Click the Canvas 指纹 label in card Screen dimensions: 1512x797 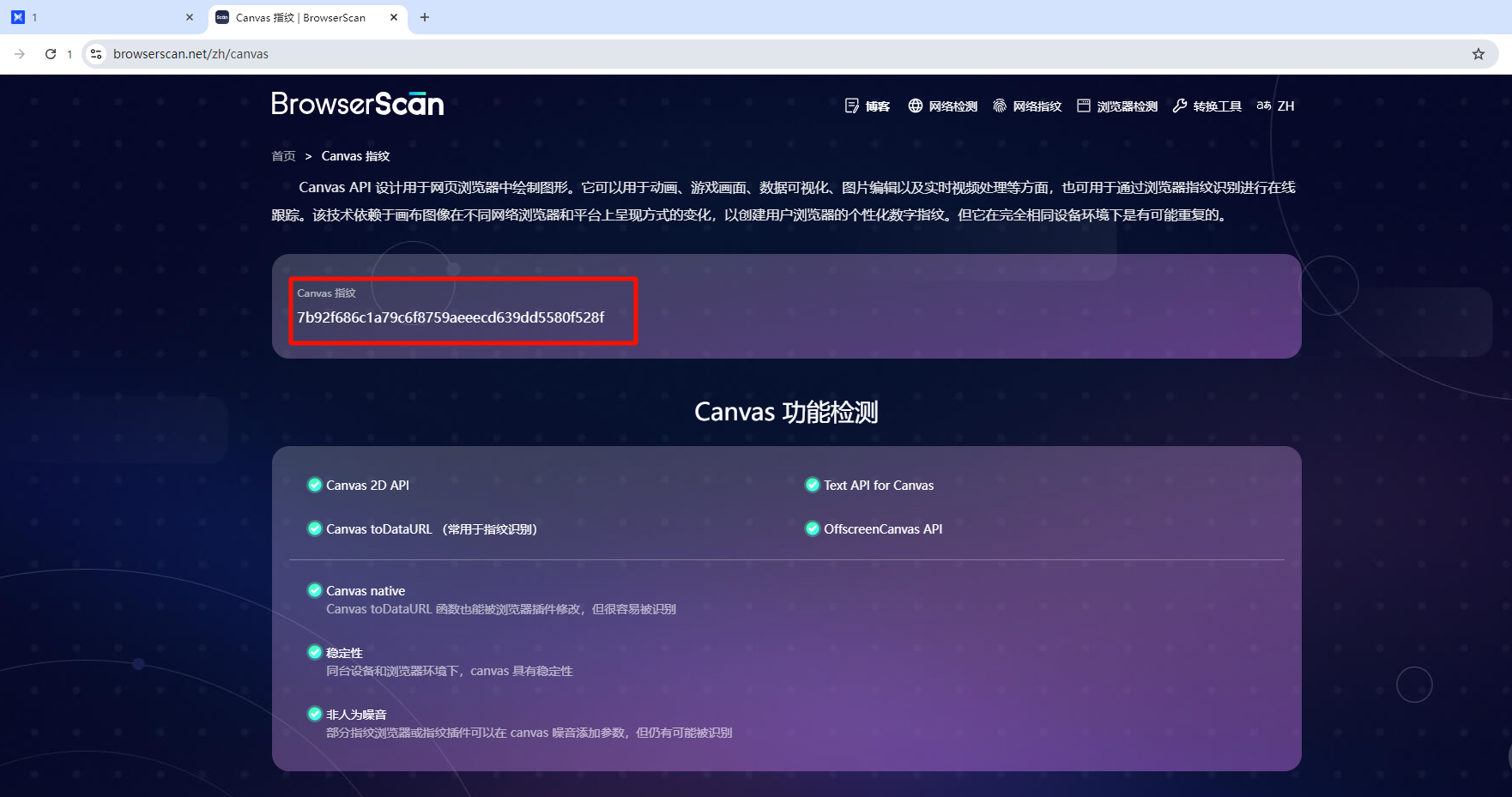pyautogui.click(x=326, y=293)
